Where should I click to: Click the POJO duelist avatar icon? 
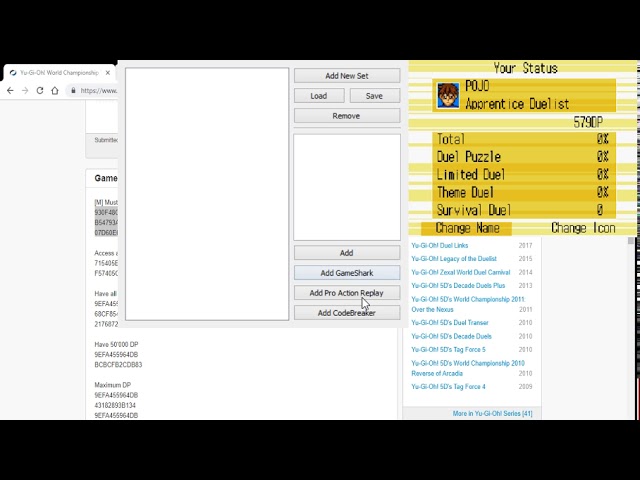tap(448, 96)
